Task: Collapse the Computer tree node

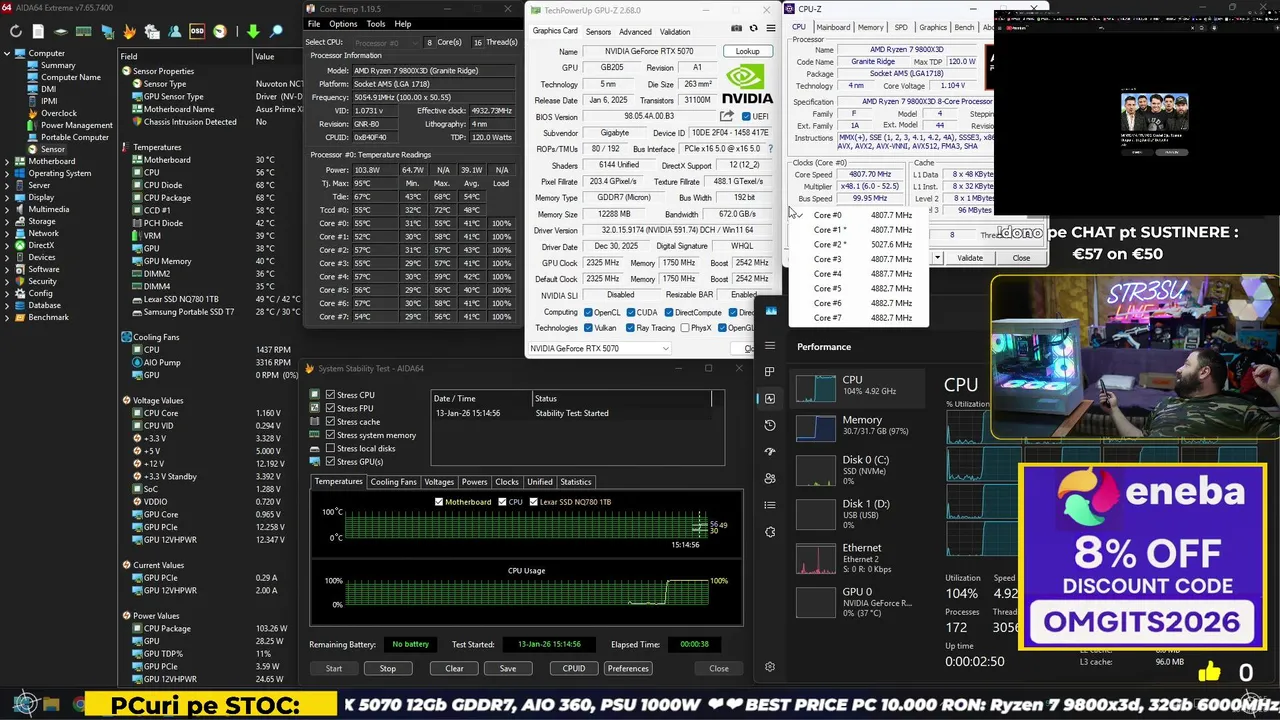Action: click(x=8, y=53)
